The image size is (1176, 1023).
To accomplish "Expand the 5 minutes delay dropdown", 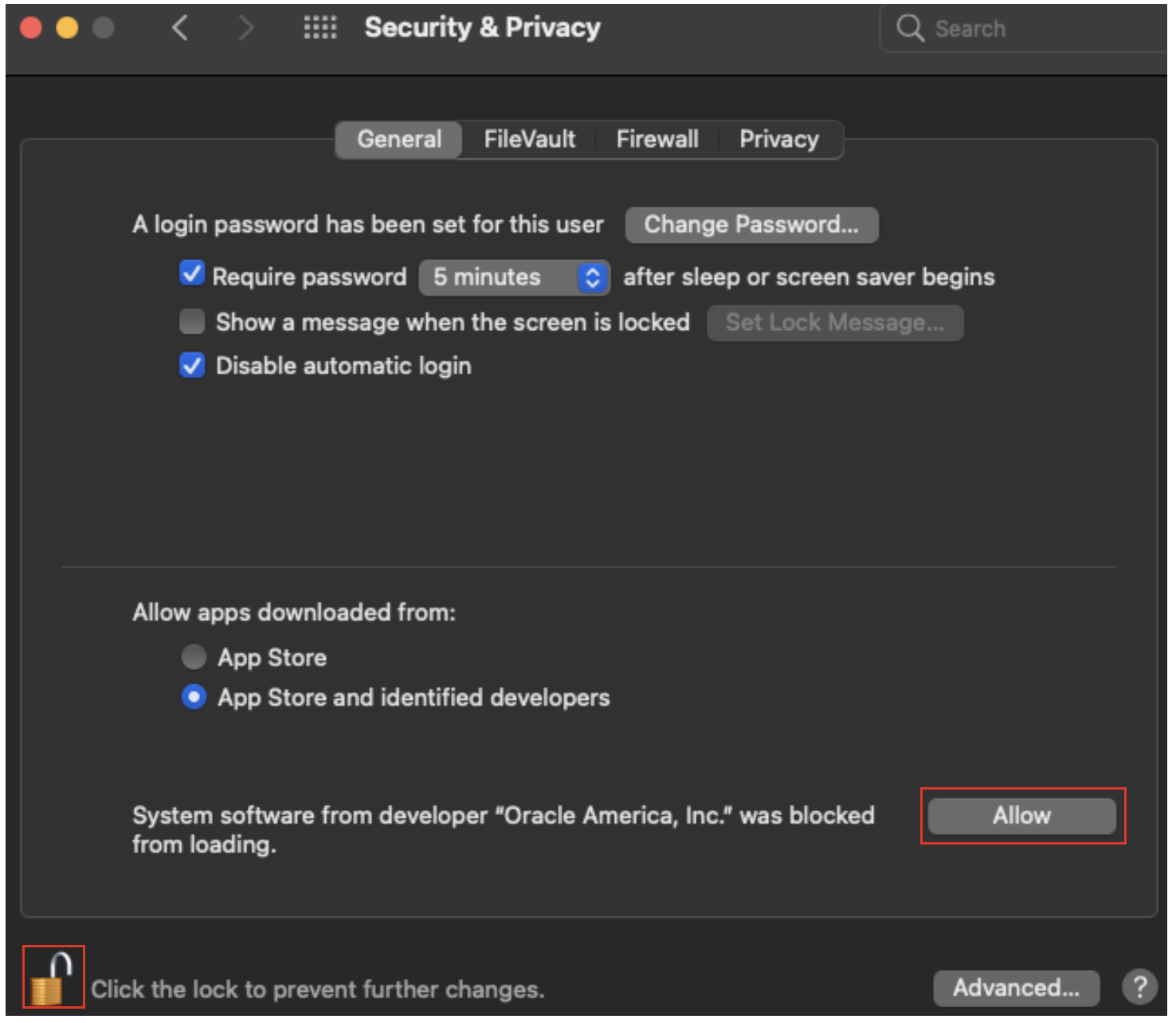I will [515, 277].
